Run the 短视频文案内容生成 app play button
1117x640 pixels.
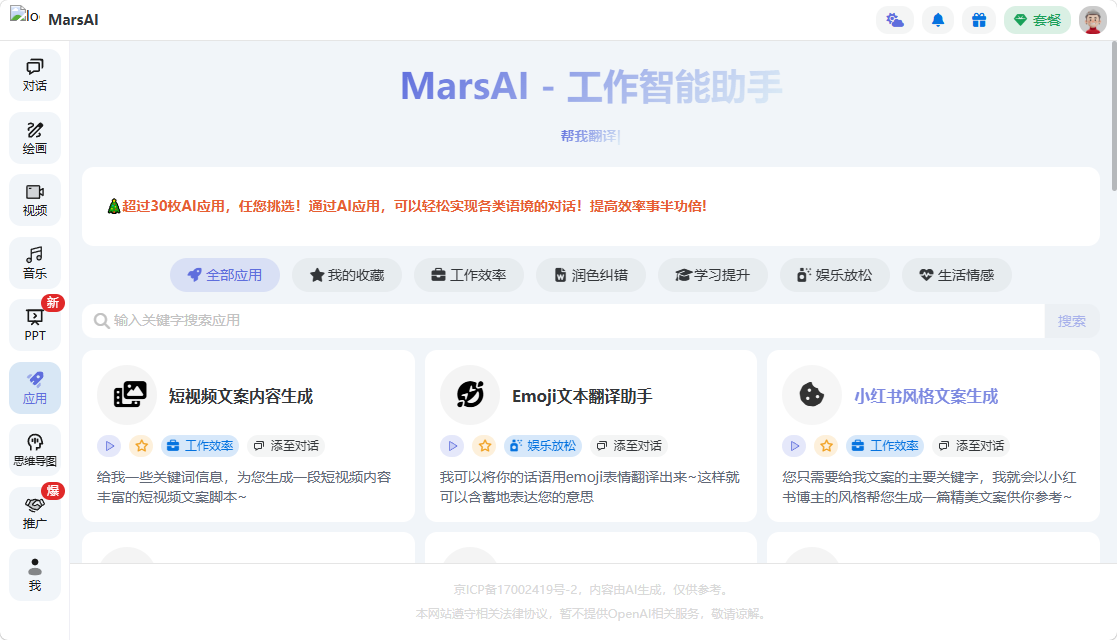click(x=109, y=446)
